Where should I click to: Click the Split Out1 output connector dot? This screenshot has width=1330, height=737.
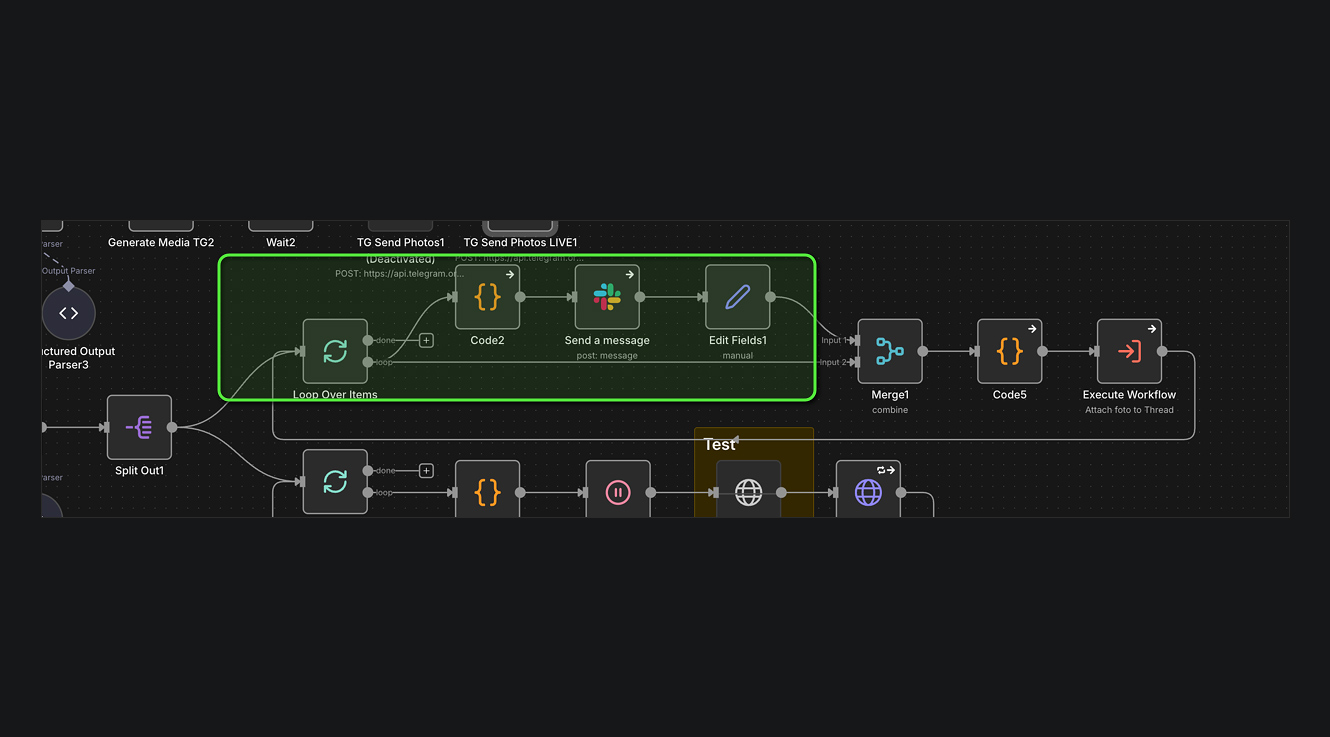tap(172, 427)
